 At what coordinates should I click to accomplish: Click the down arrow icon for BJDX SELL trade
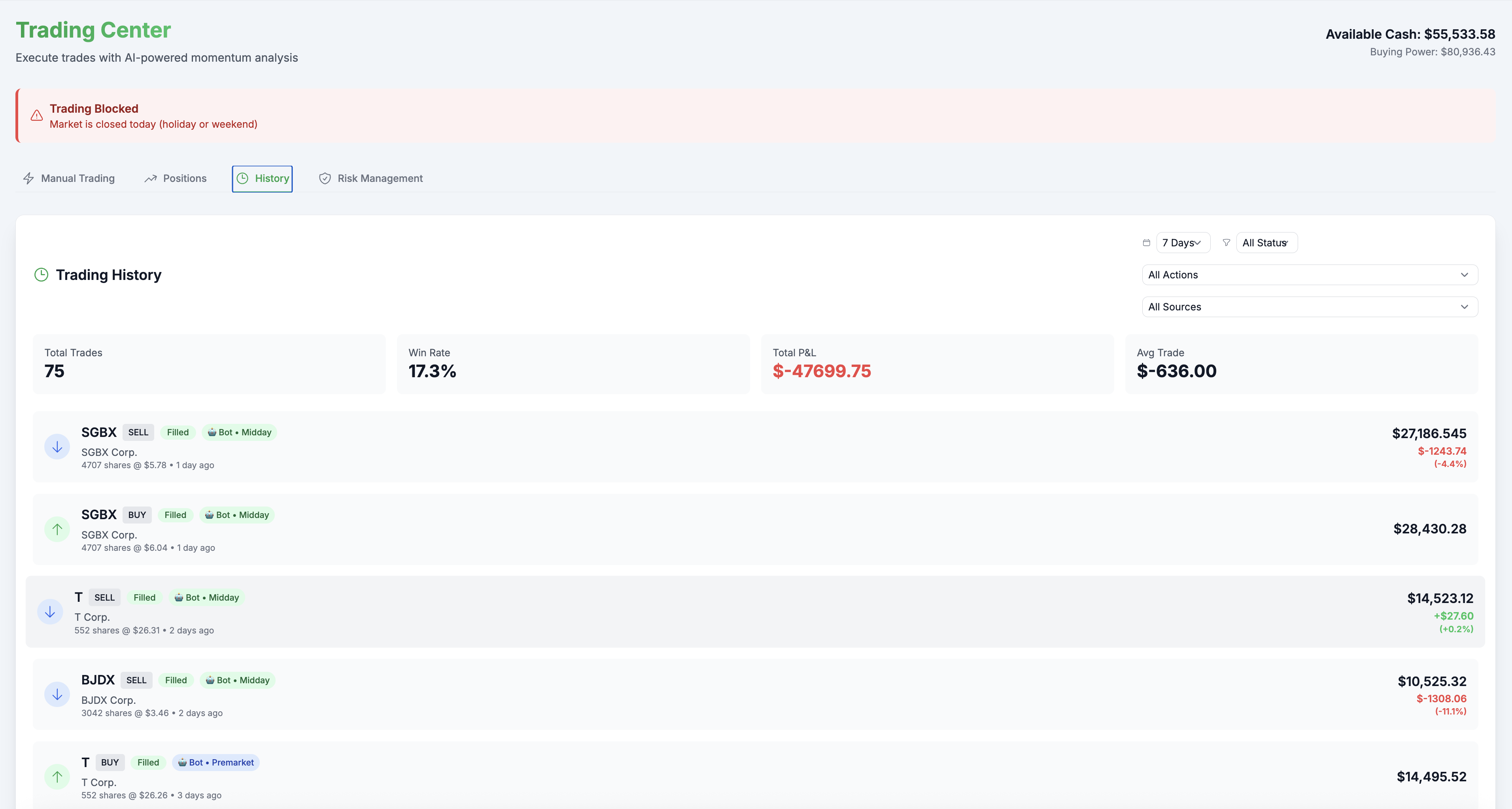tap(57, 695)
